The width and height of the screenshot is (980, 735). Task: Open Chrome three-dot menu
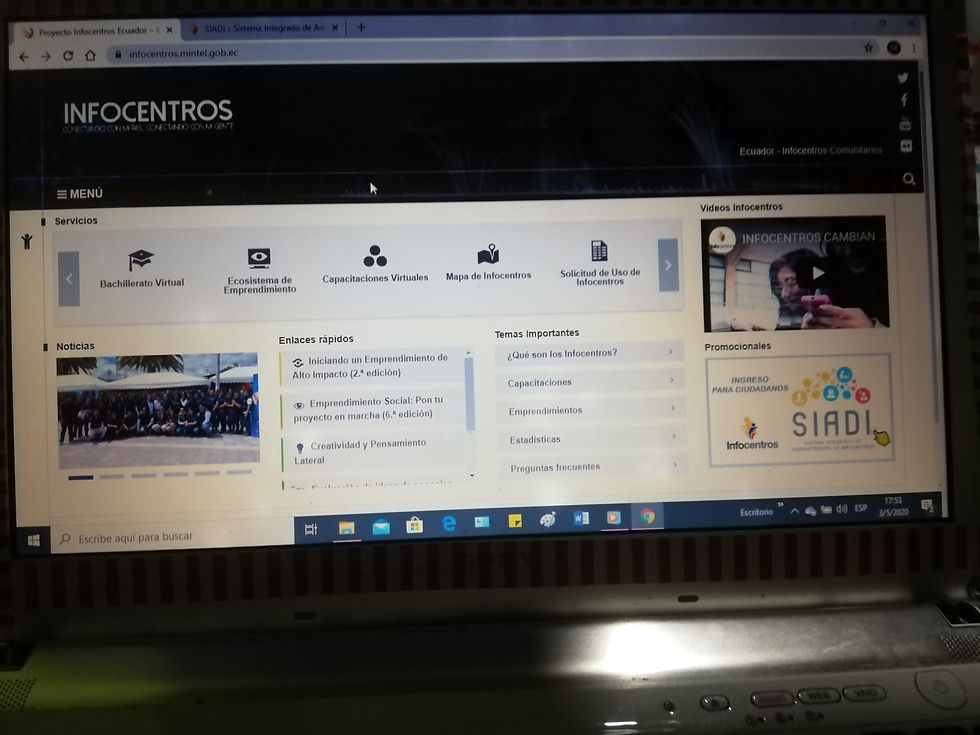913,48
